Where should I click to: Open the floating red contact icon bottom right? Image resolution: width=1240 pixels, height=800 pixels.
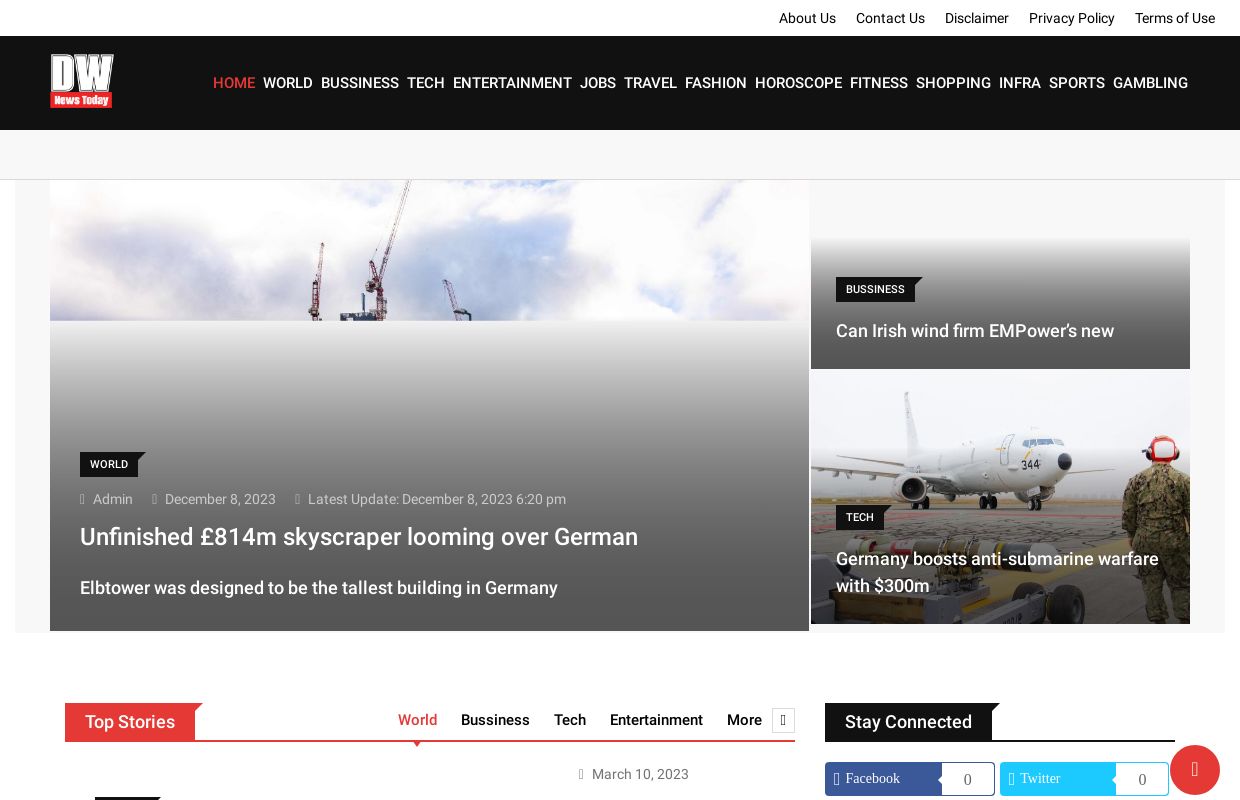pyautogui.click(x=1195, y=770)
